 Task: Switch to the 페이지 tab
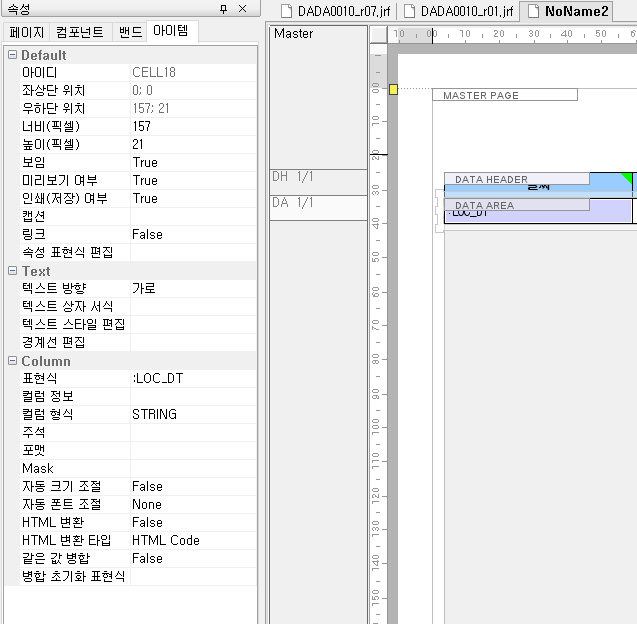coord(26,32)
